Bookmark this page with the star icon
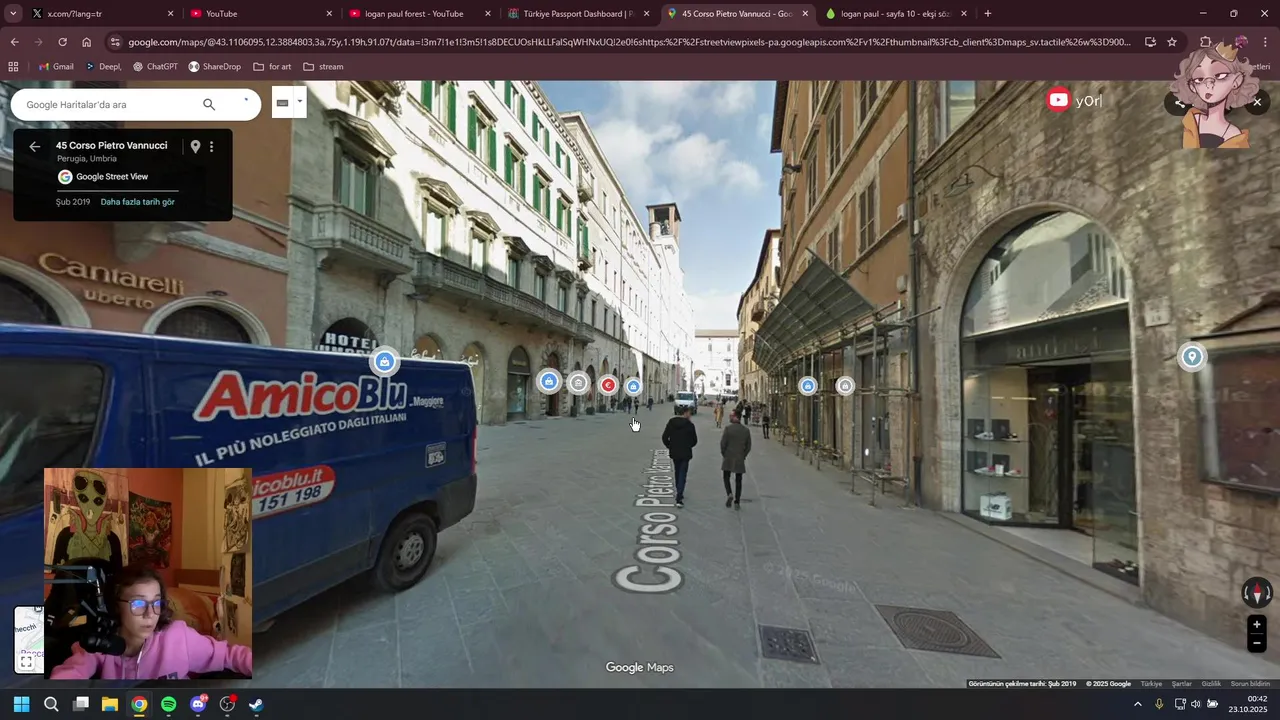Viewport: 1280px width, 720px height. click(x=1172, y=42)
